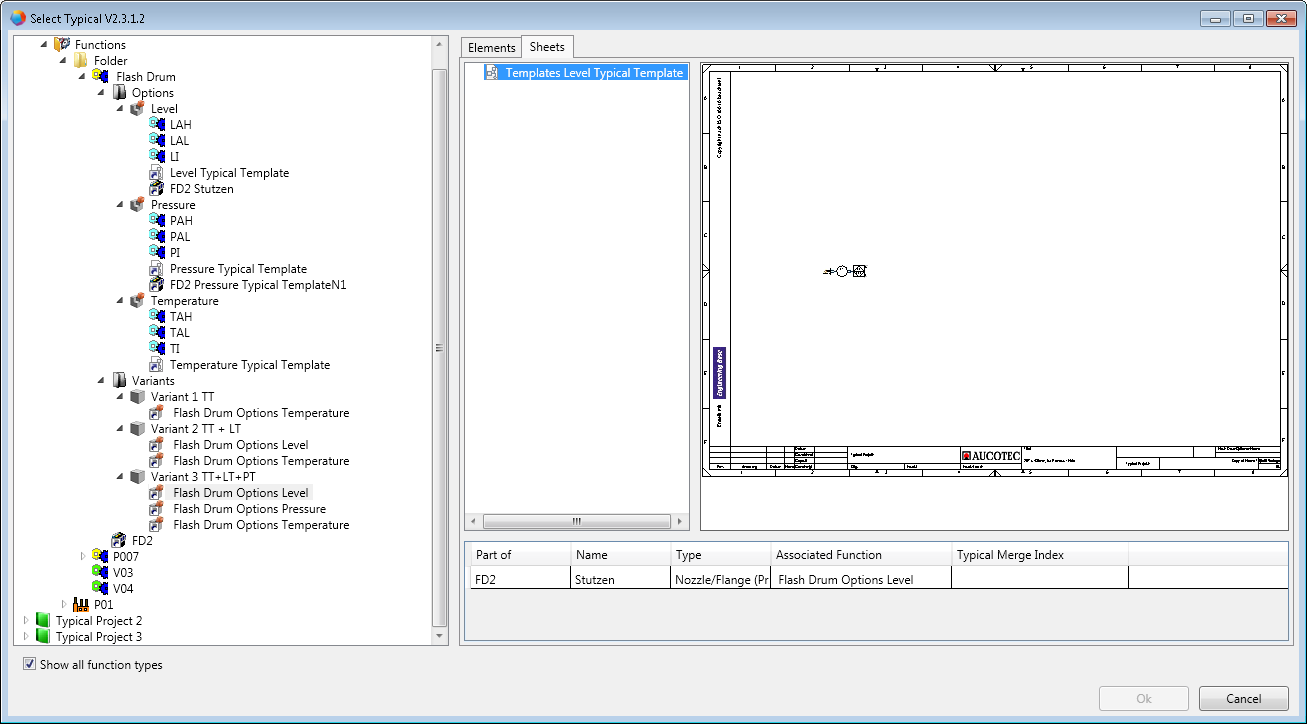
Task: Expand the P01 node
Action: click(x=64, y=605)
